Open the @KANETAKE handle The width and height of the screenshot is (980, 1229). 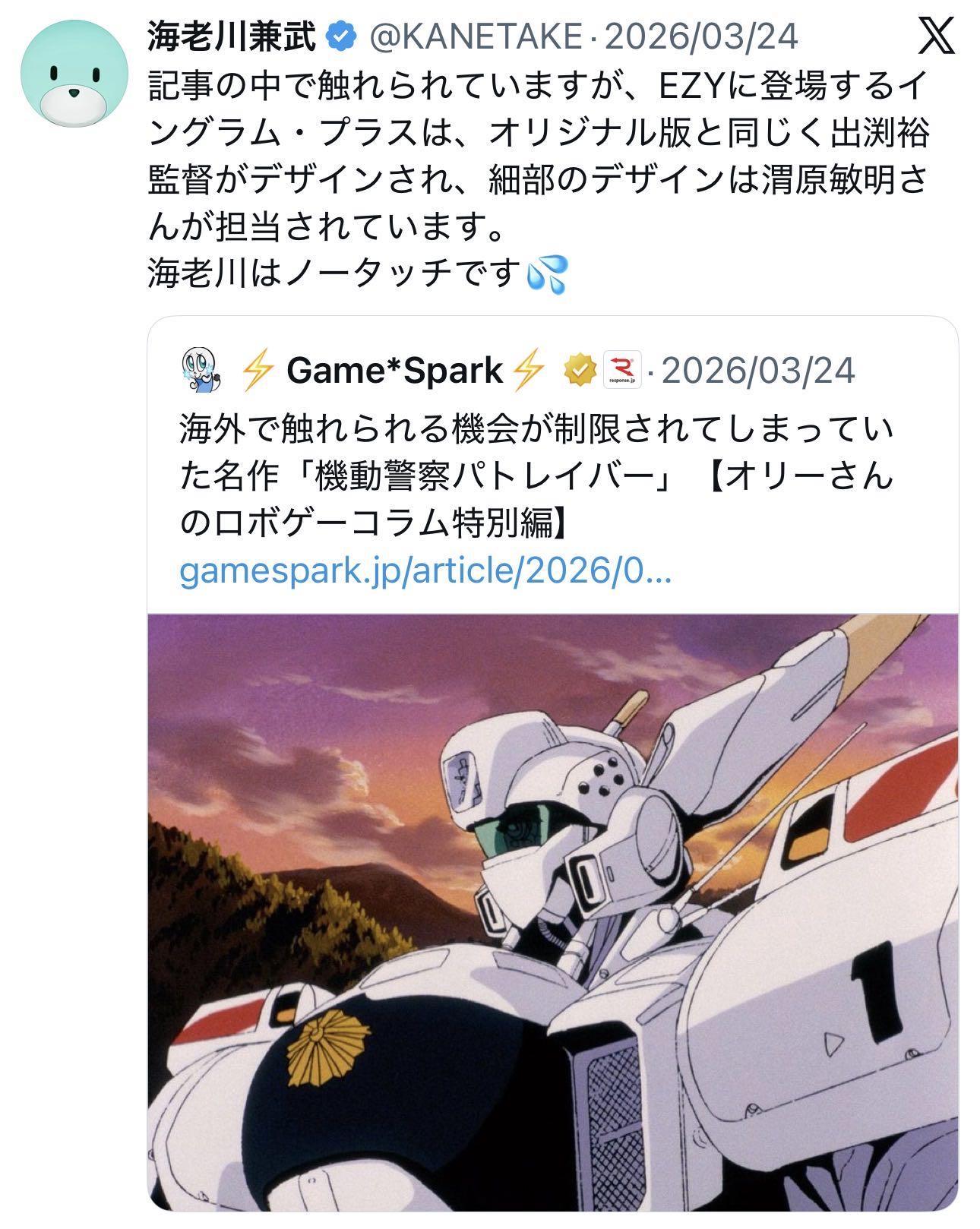point(474,36)
